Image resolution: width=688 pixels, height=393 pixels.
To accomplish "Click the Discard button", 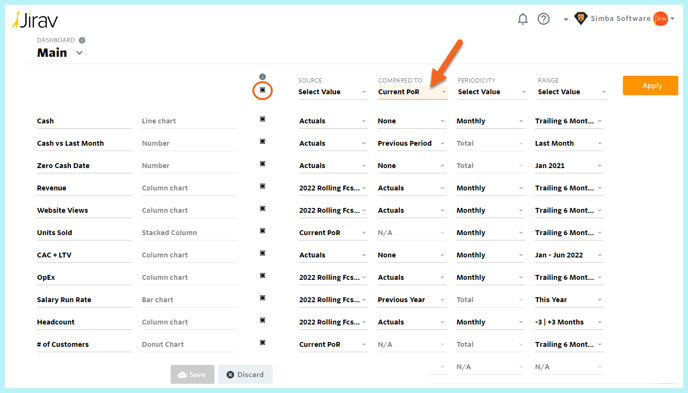I will 245,375.
